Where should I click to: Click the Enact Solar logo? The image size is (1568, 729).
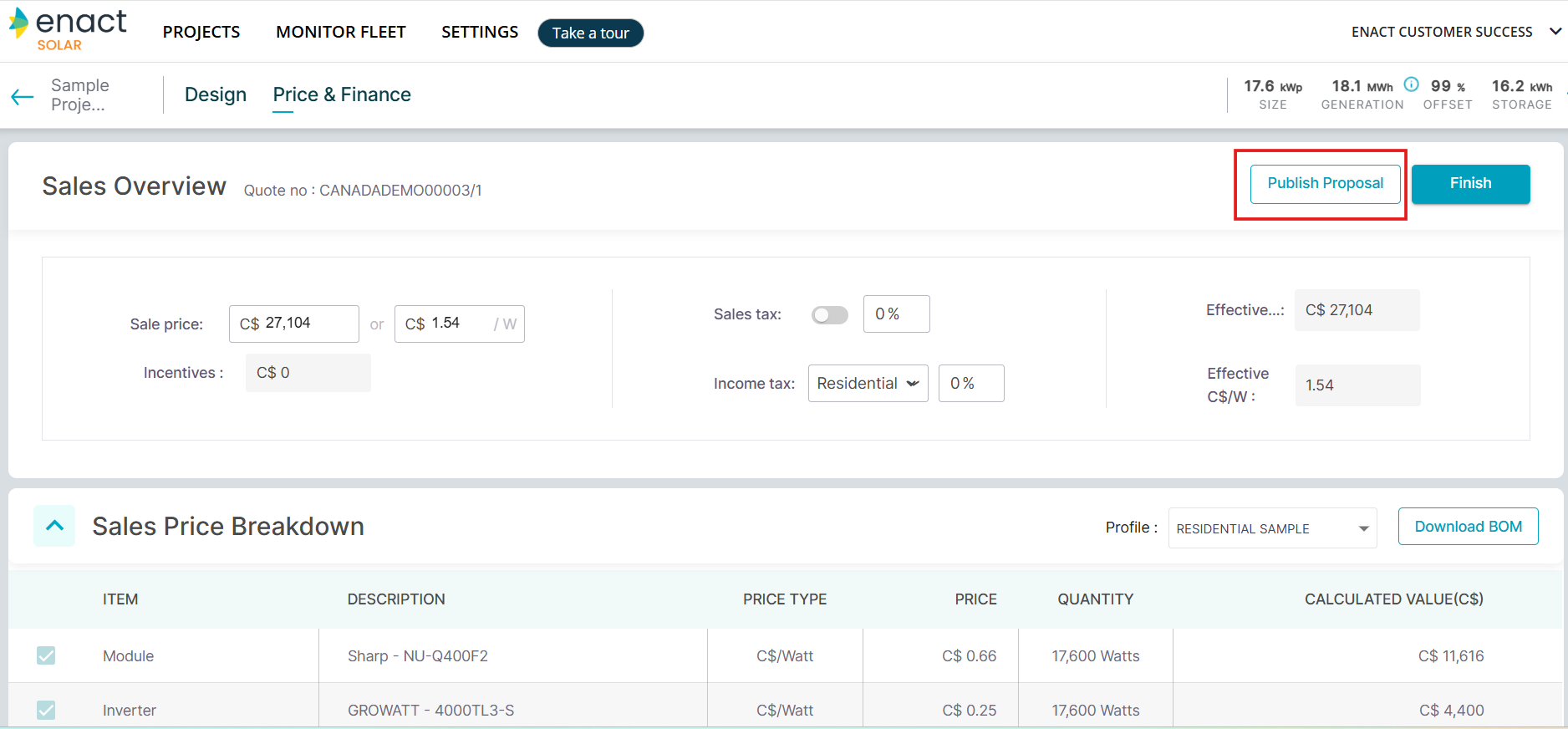[x=68, y=30]
